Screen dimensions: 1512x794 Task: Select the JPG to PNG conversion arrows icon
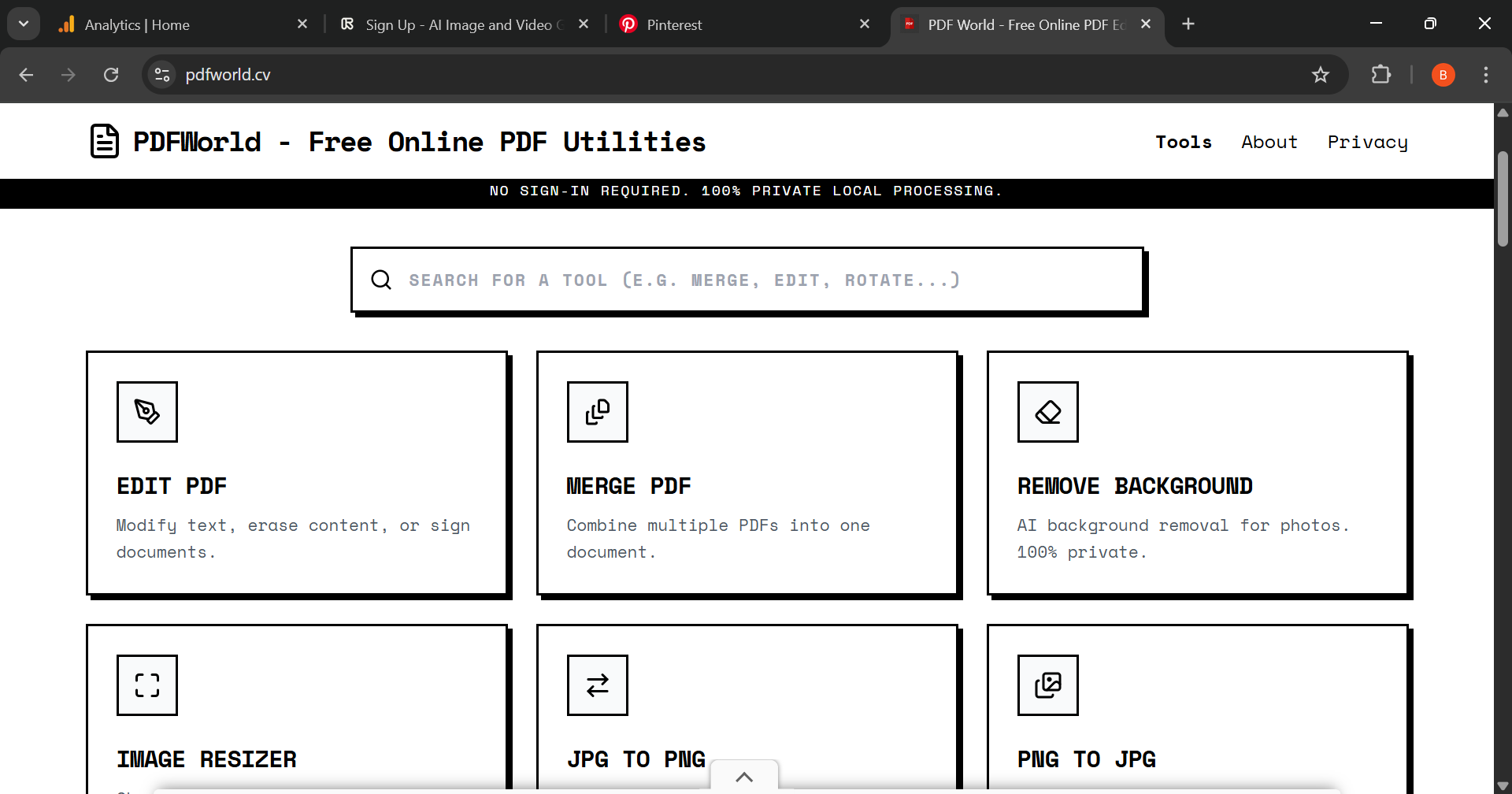coord(597,685)
